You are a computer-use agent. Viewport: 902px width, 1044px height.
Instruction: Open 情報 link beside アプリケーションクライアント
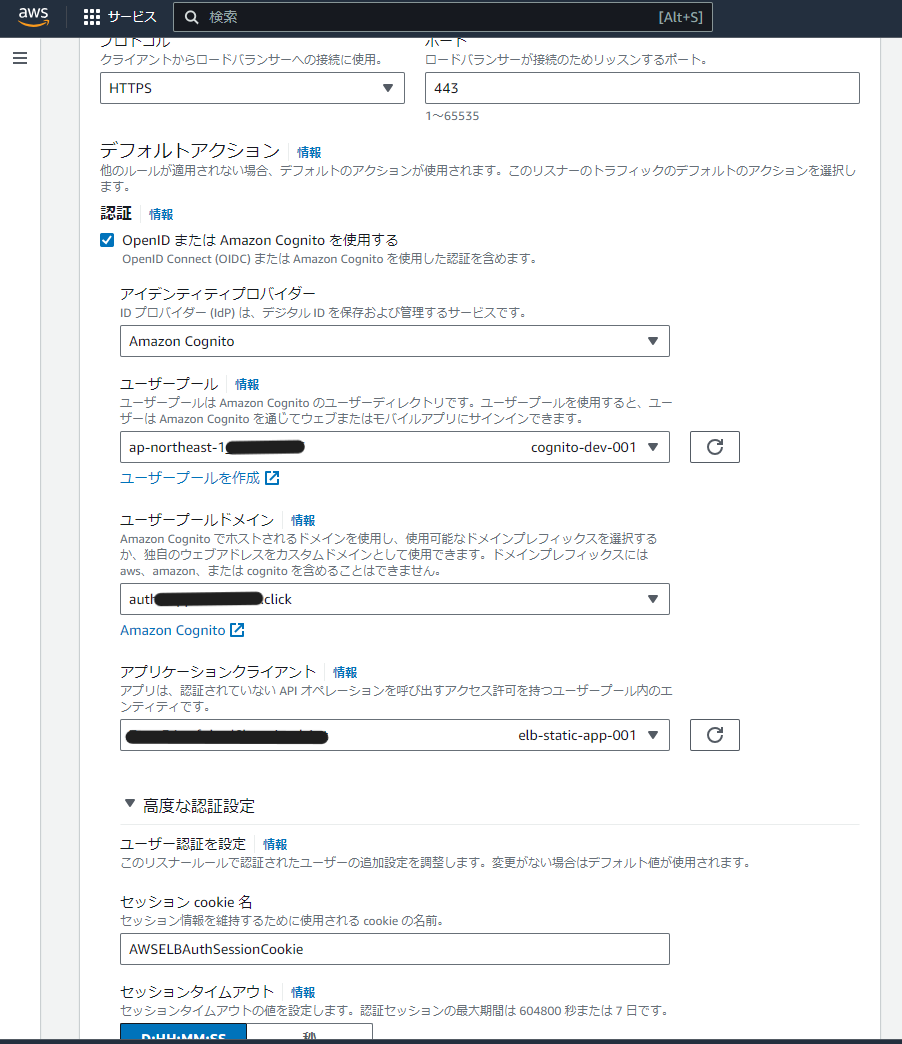[345, 672]
